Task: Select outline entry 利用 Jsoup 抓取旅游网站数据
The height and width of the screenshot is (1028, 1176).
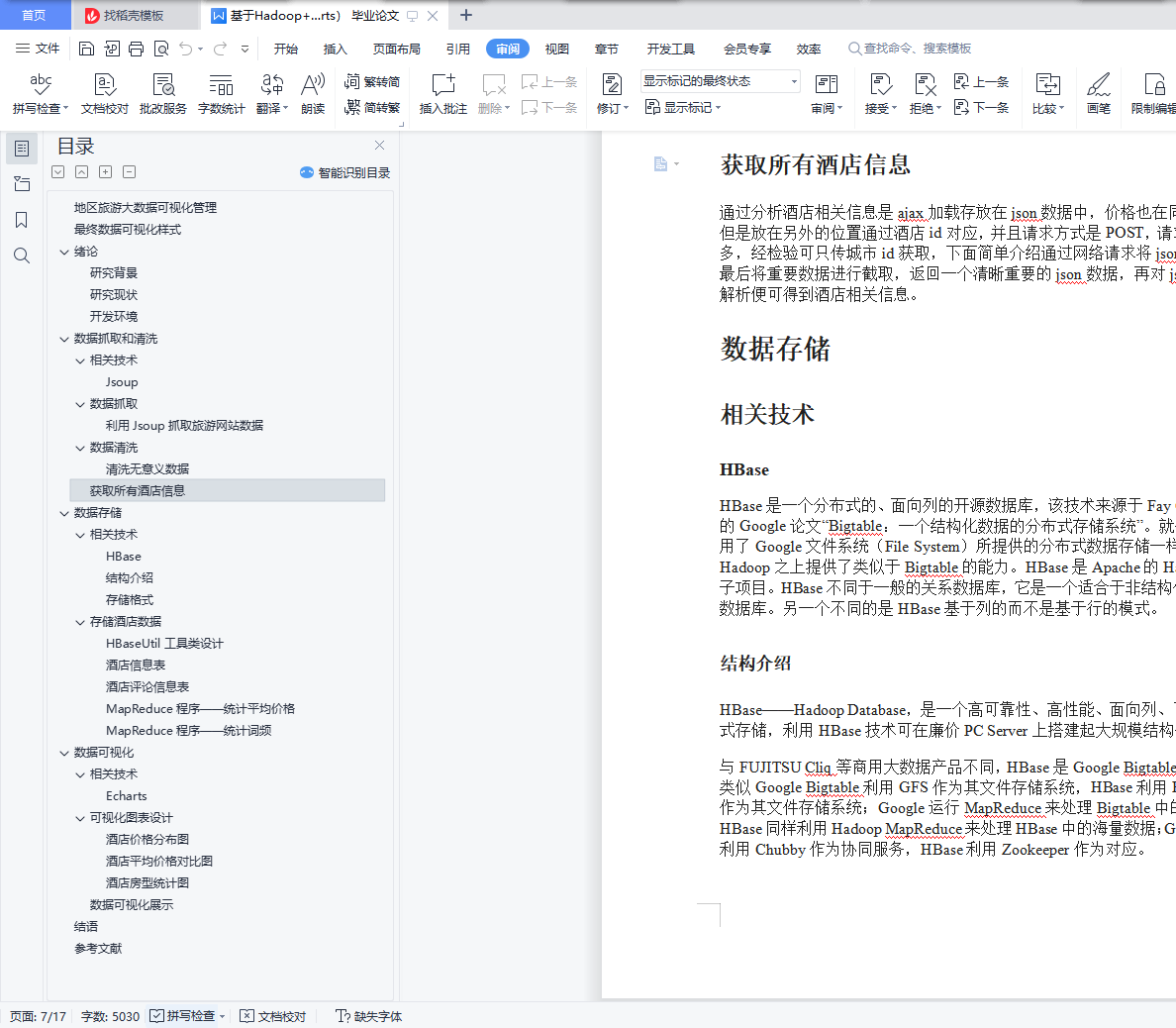Action: click(x=184, y=426)
